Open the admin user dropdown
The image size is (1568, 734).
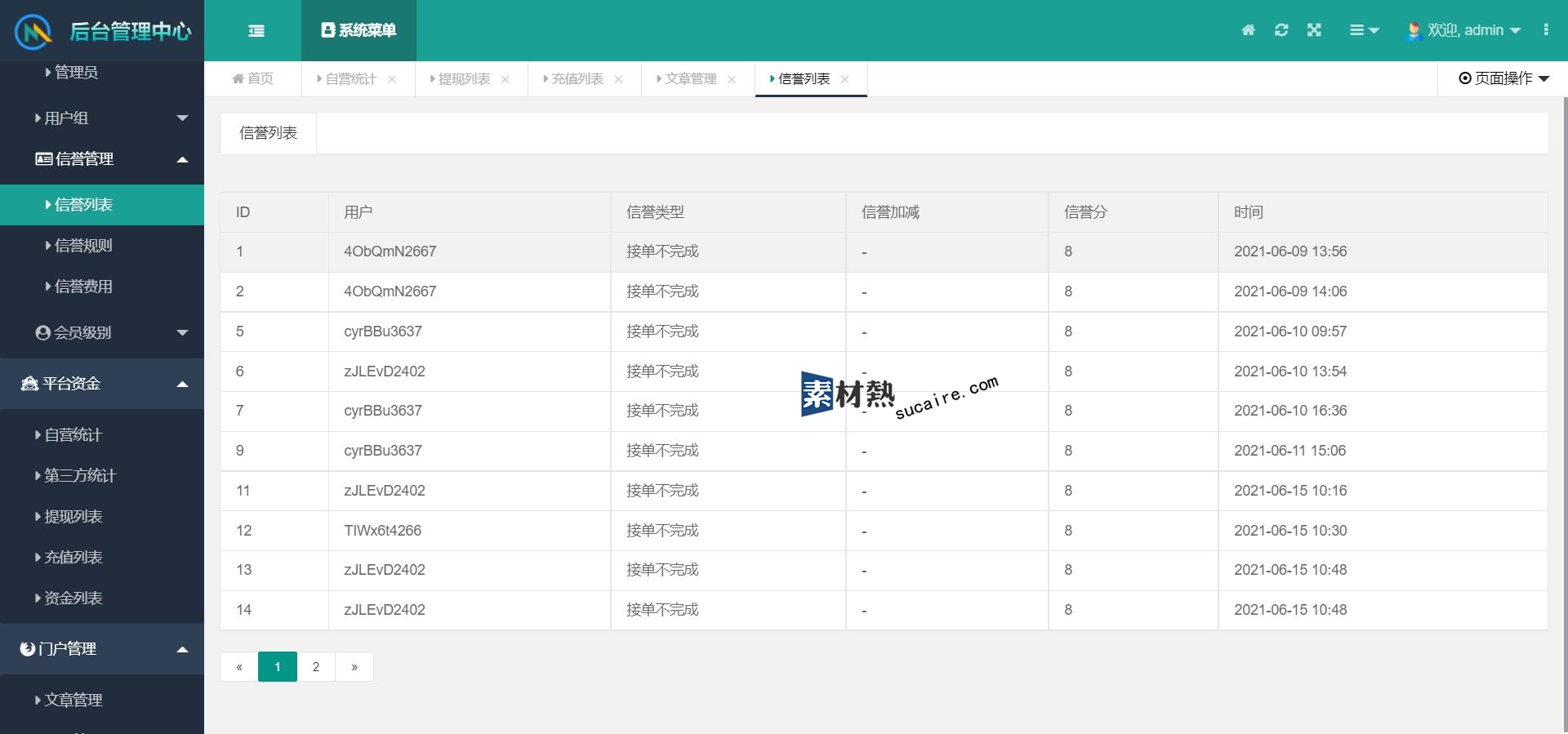click(x=1463, y=30)
